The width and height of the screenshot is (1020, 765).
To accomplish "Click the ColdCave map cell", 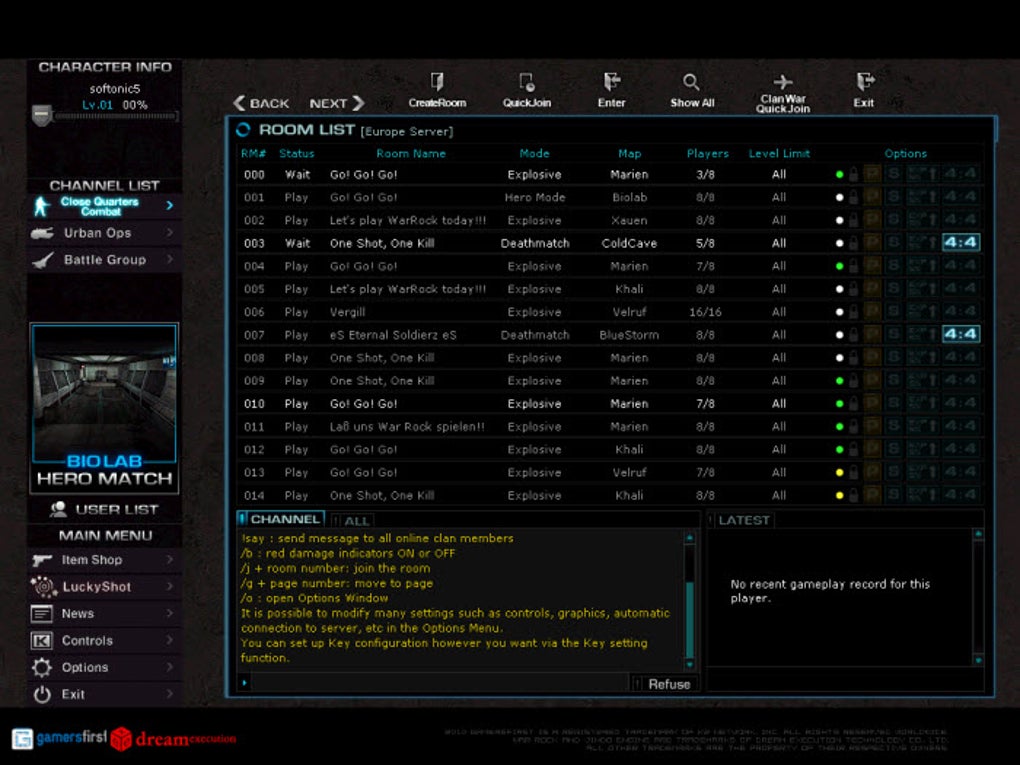I will click(629, 243).
